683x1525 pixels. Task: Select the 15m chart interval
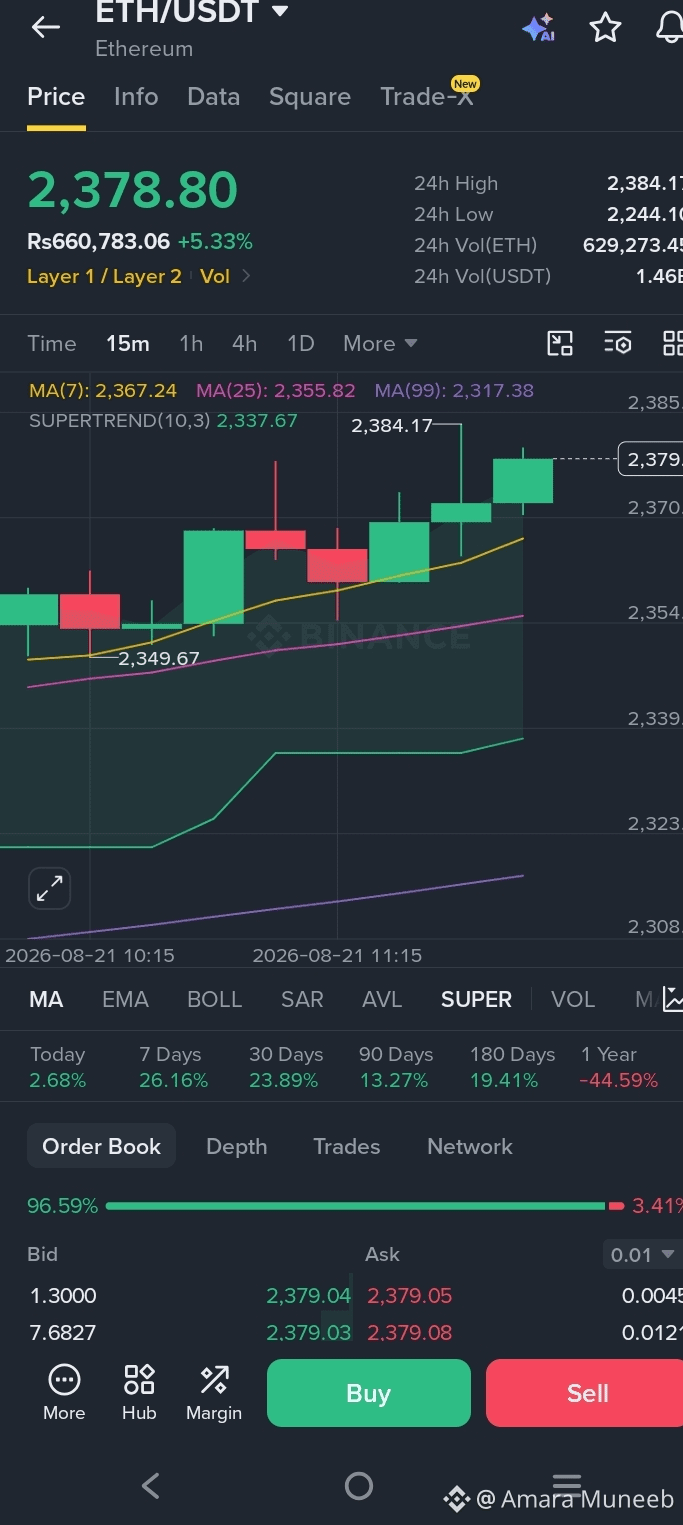[x=128, y=343]
